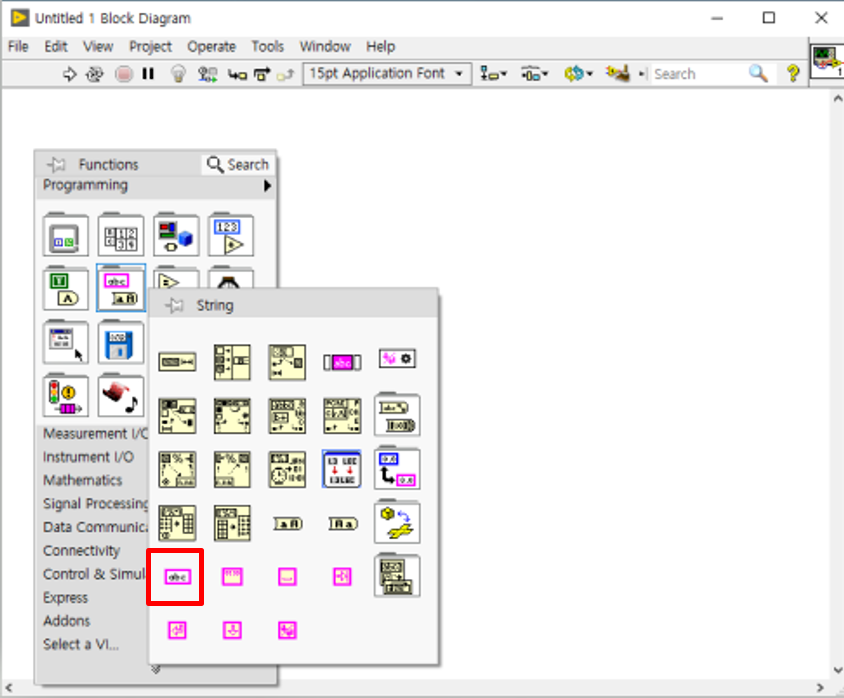The width and height of the screenshot is (844, 698).
Task: Expand the Mathematics category
Action: pyautogui.click(x=82, y=480)
